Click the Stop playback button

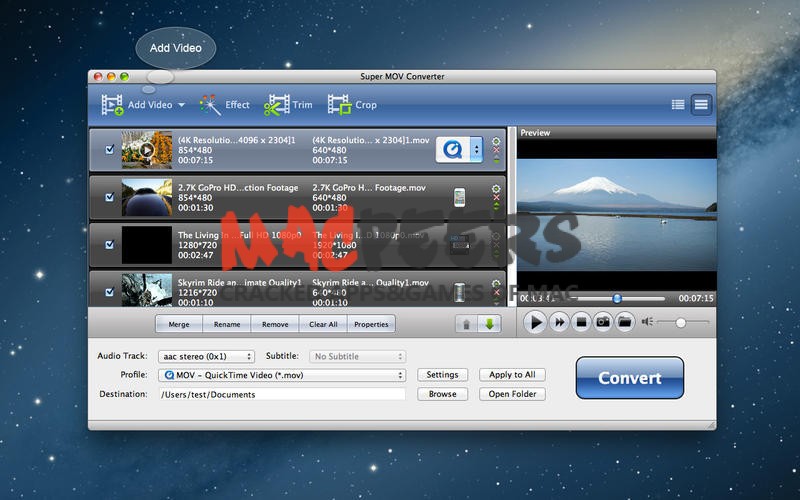tap(581, 322)
